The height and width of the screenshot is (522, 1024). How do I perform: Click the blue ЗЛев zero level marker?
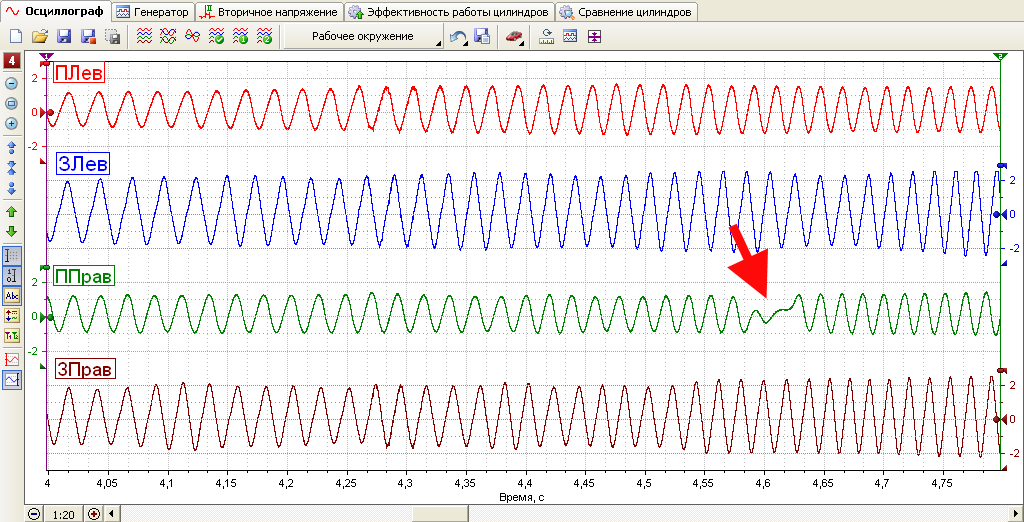(1000, 214)
